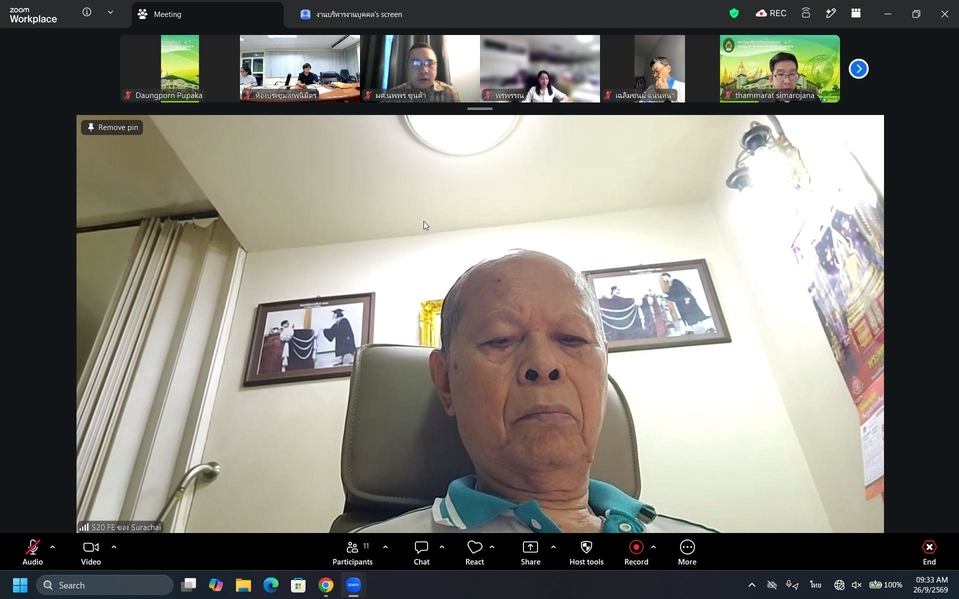Toggle the Record button
This screenshot has height=599, width=959.
[636, 552]
